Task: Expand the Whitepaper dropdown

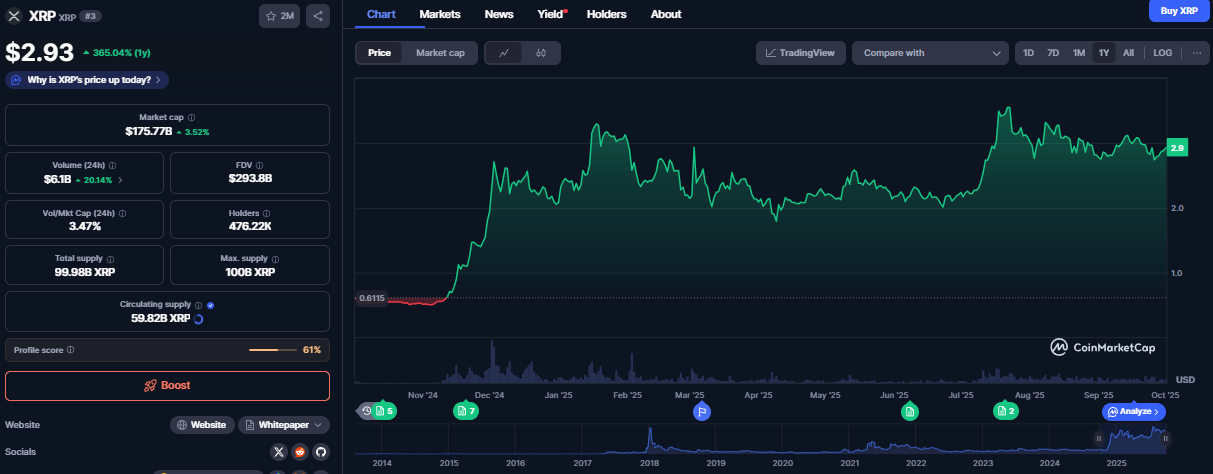Action: pyautogui.click(x=284, y=425)
